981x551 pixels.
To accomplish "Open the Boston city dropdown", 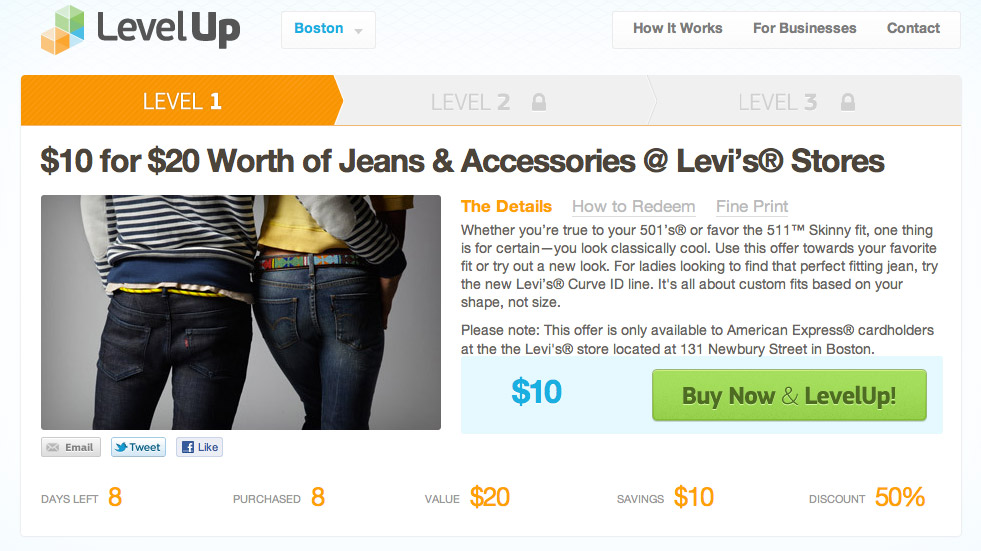I will tap(328, 29).
